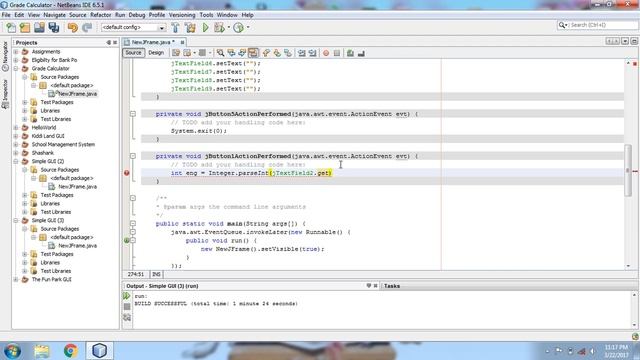Click the error glyph beside int eng line
The width and height of the screenshot is (640, 360).
[x=127, y=173]
